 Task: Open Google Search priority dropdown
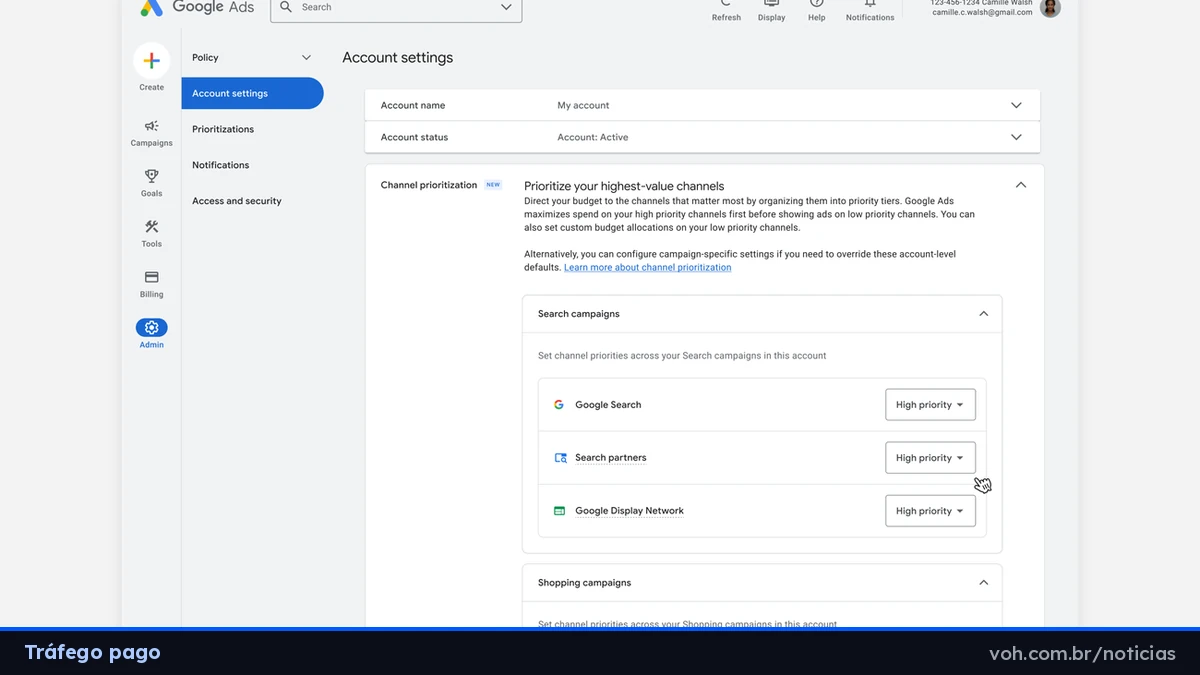(x=930, y=405)
